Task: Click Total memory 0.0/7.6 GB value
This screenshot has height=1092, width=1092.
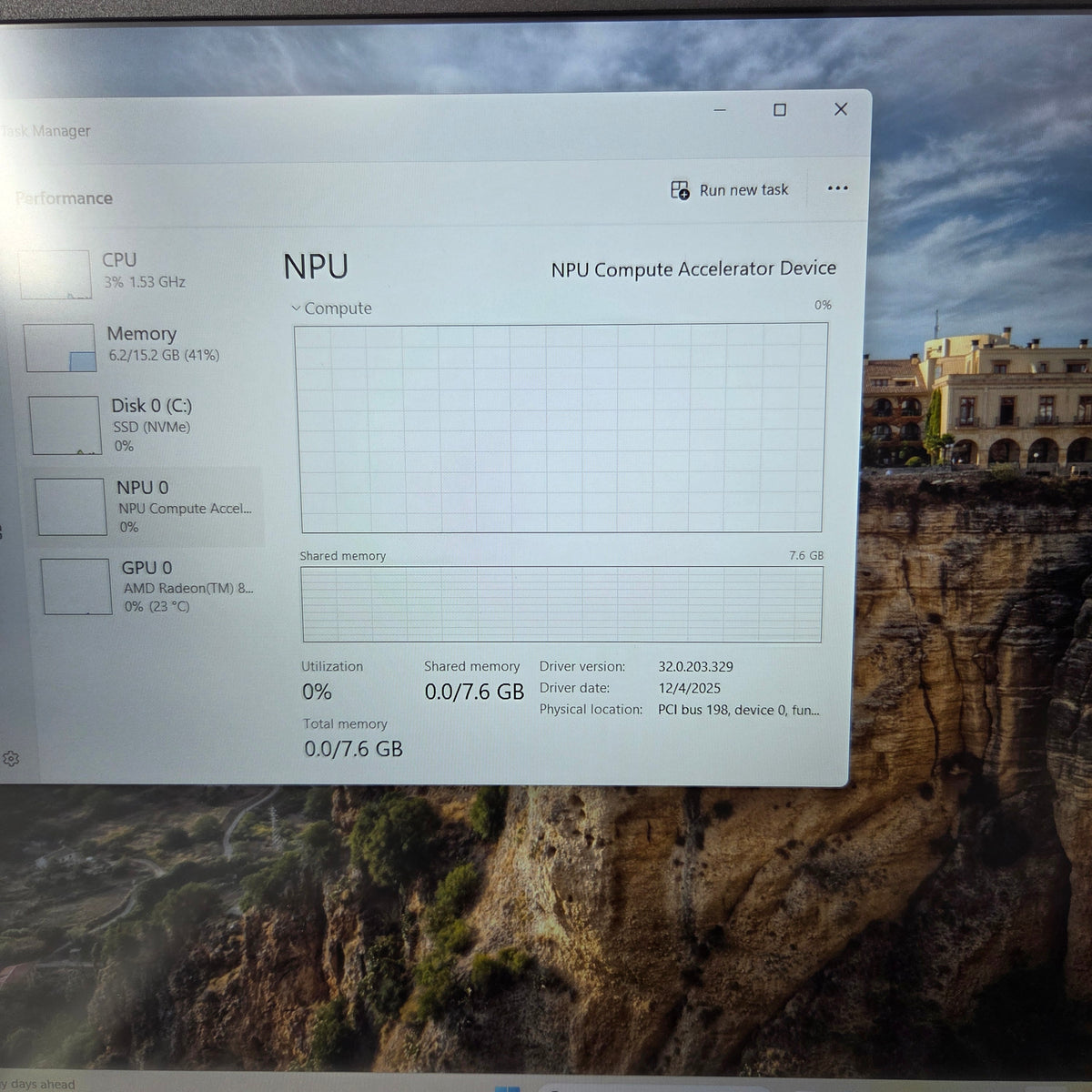Action: [x=353, y=749]
